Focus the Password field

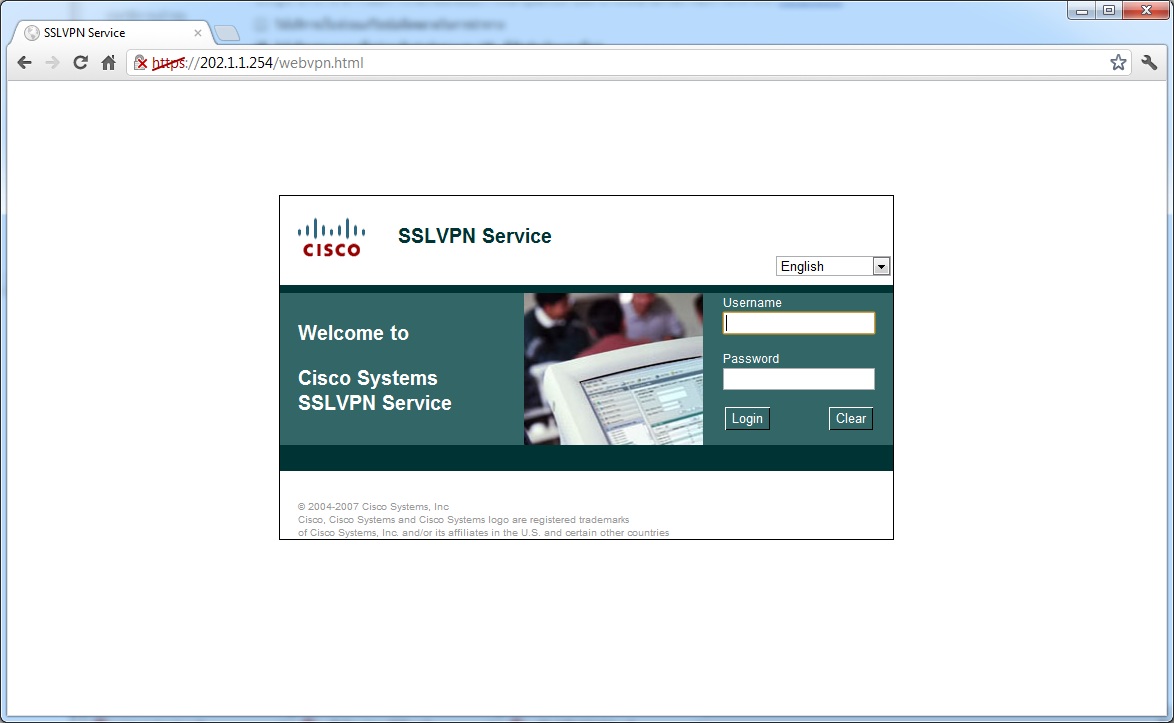pyautogui.click(x=799, y=379)
